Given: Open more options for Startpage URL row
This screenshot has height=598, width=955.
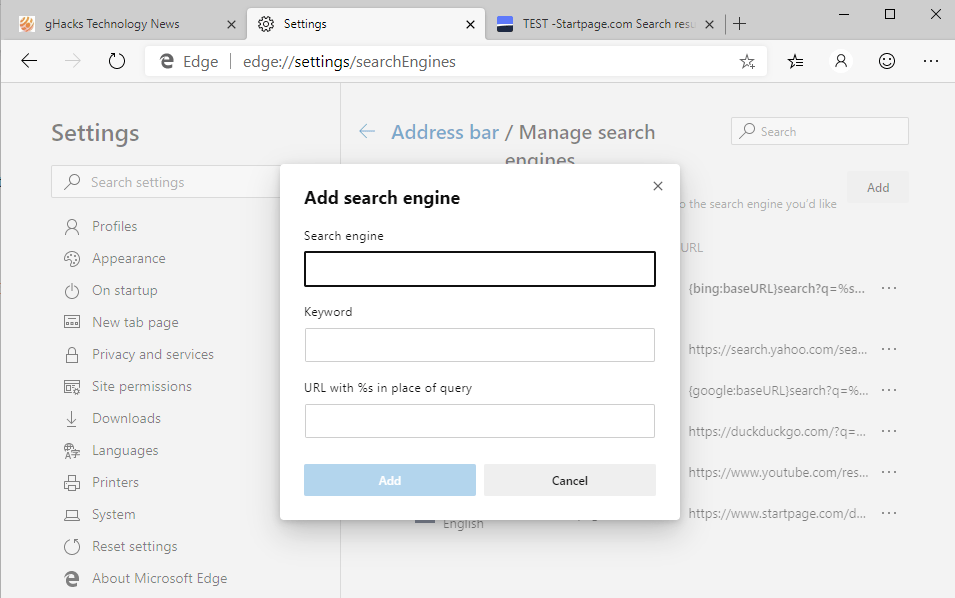Looking at the screenshot, I should coord(889,513).
